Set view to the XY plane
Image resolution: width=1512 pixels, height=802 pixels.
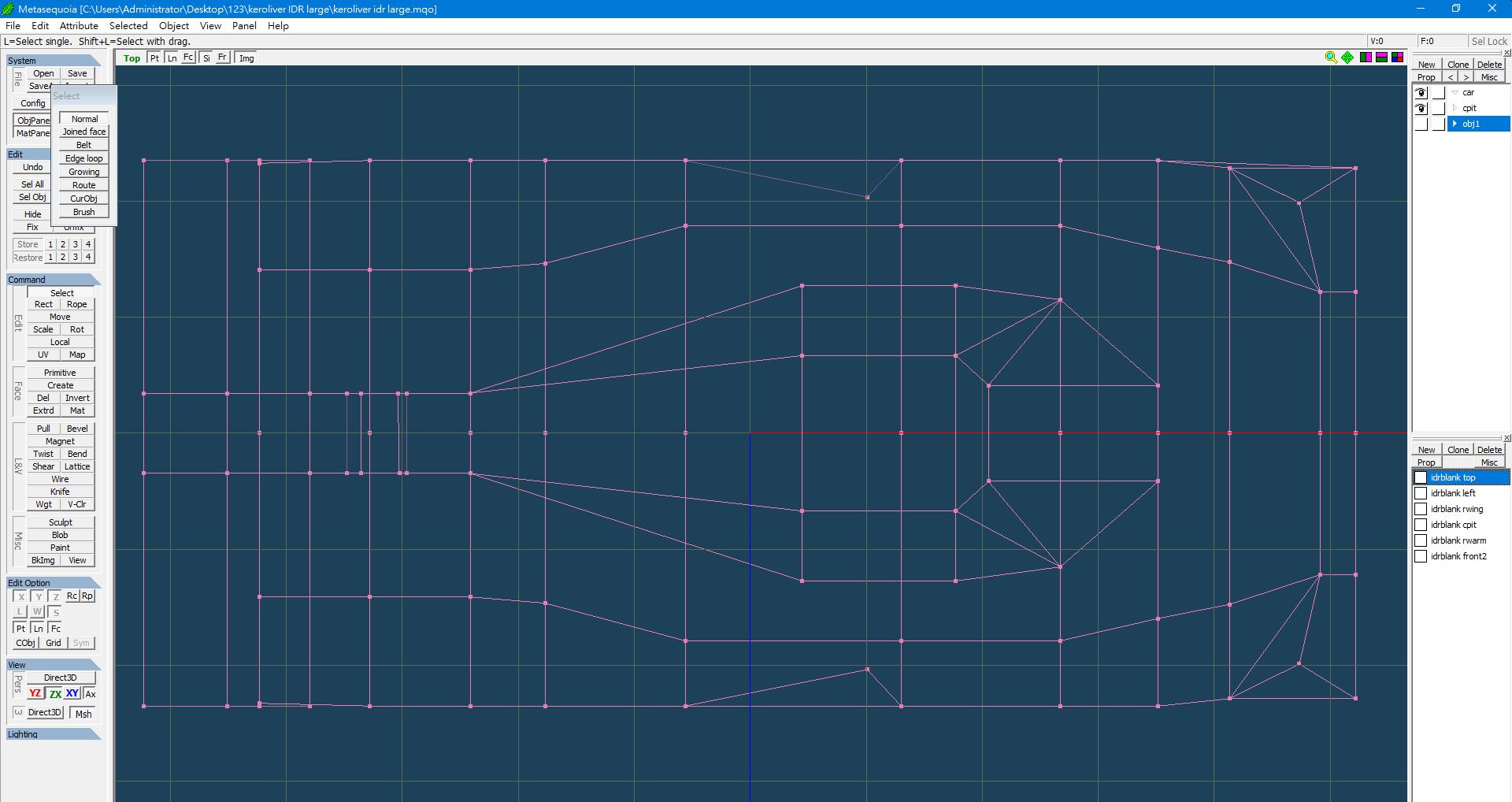[72, 693]
